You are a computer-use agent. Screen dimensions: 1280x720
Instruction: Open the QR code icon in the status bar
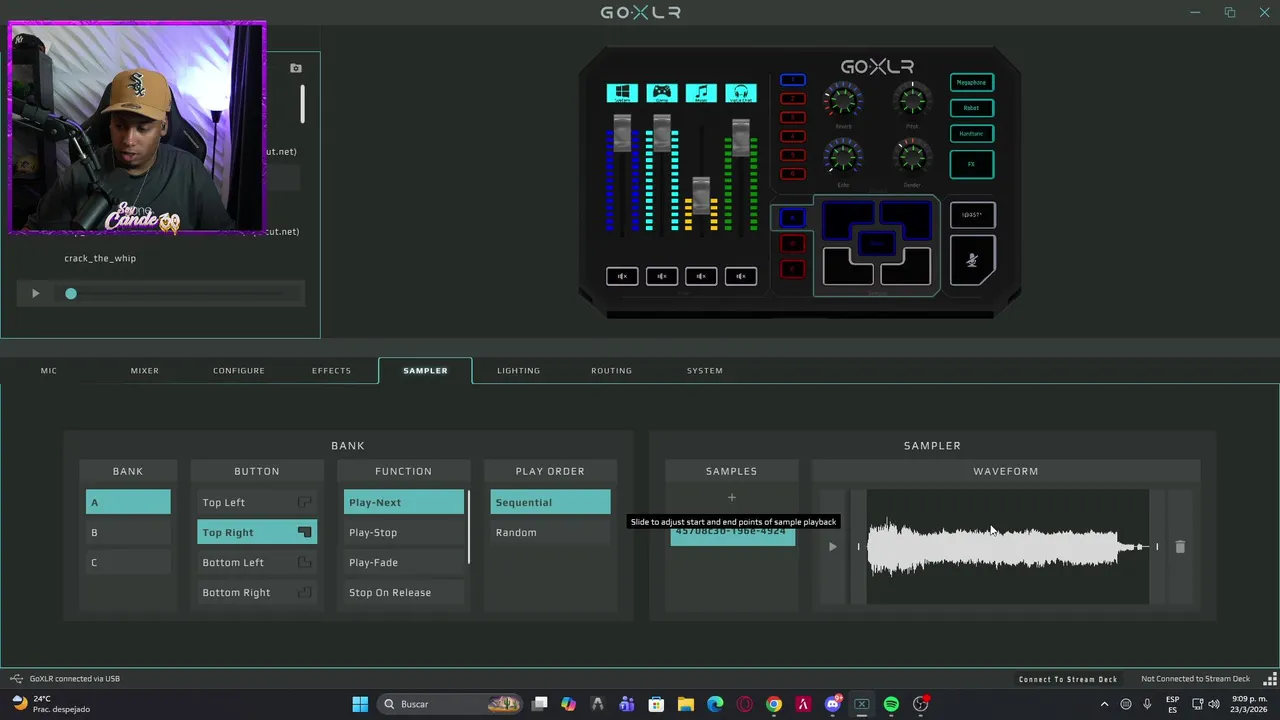[1271, 679]
